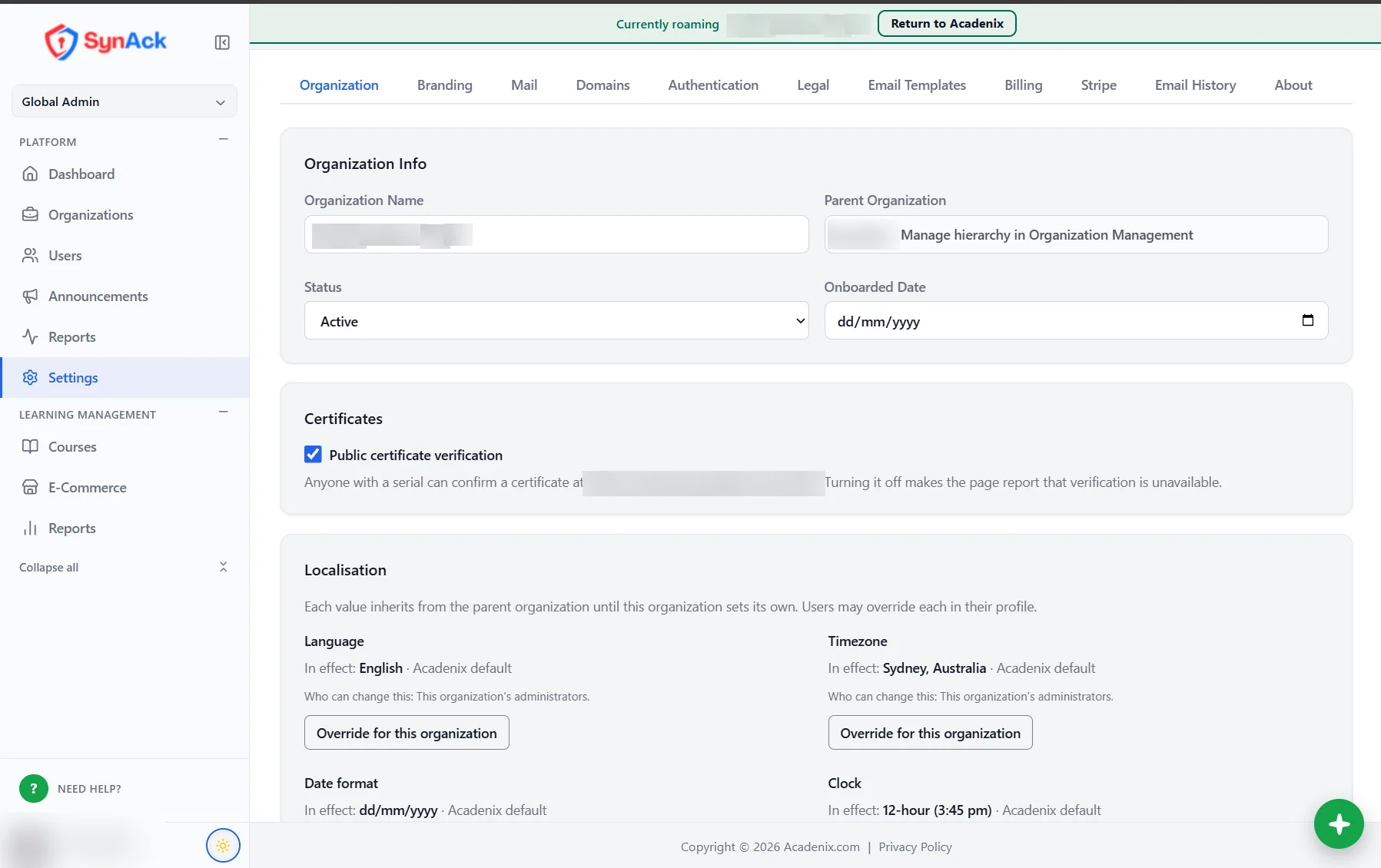View the Email History tab
This screenshot has width=1381, height=868.
point(1196,85)
